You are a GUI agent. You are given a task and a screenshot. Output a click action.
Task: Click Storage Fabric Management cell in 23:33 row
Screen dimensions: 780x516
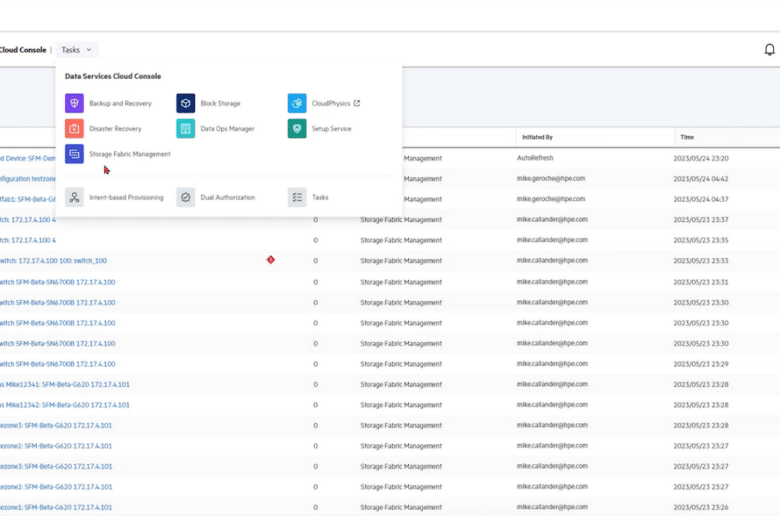401,261
